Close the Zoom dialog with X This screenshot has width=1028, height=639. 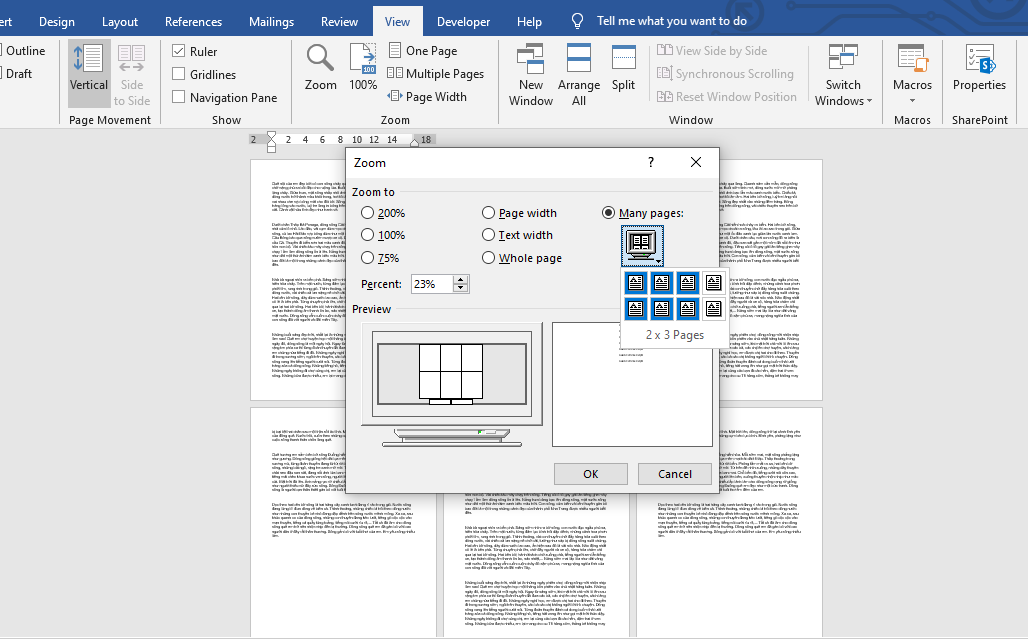click(x=696, y=162)
